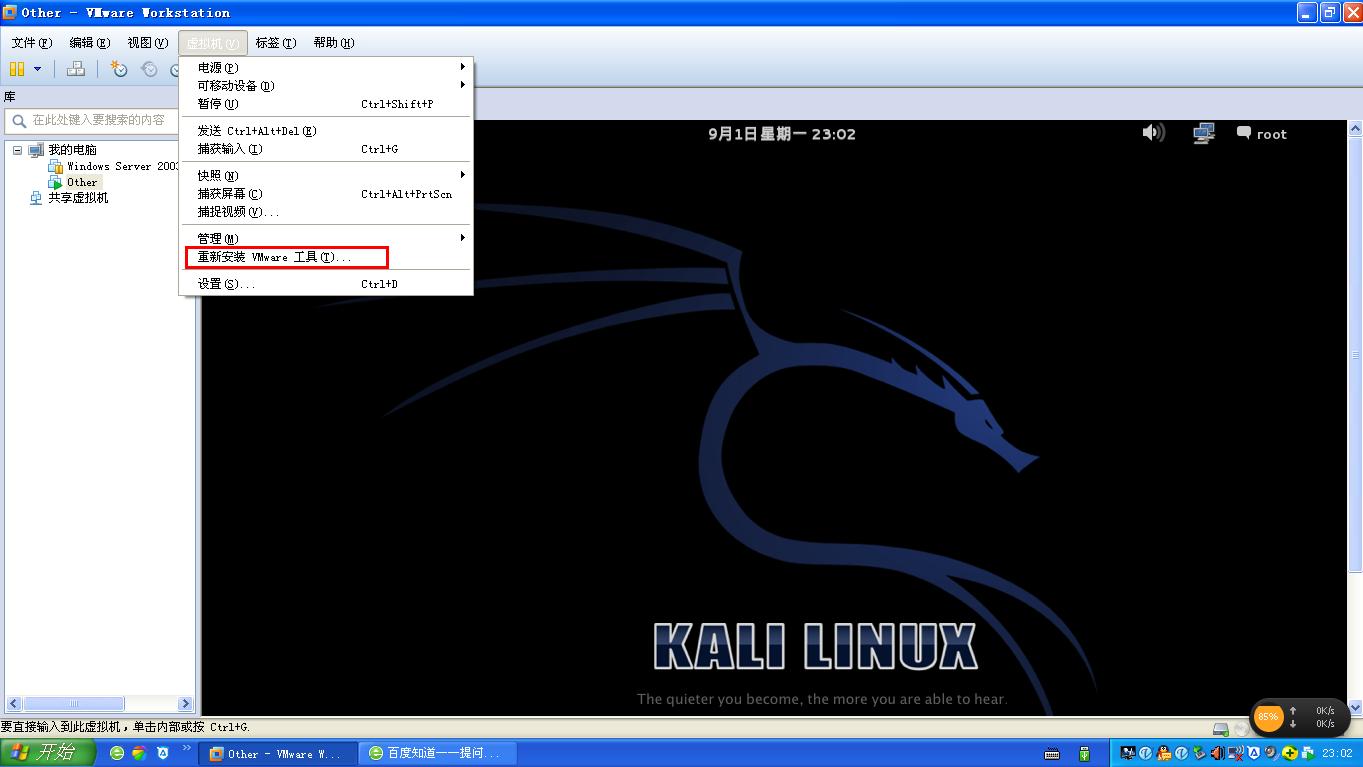Open the 标签(T) menu

pyautogui.click(x=275, y=43)
